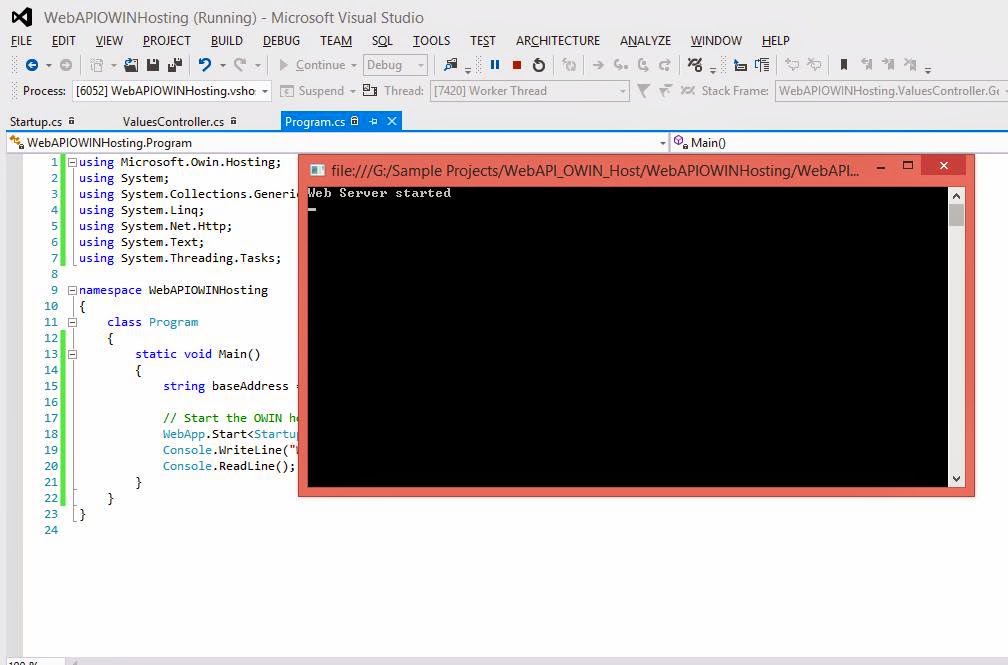Screen dimensions: 1008x665
Task: Go to the previous bookmark
Action: coord(867,64)
